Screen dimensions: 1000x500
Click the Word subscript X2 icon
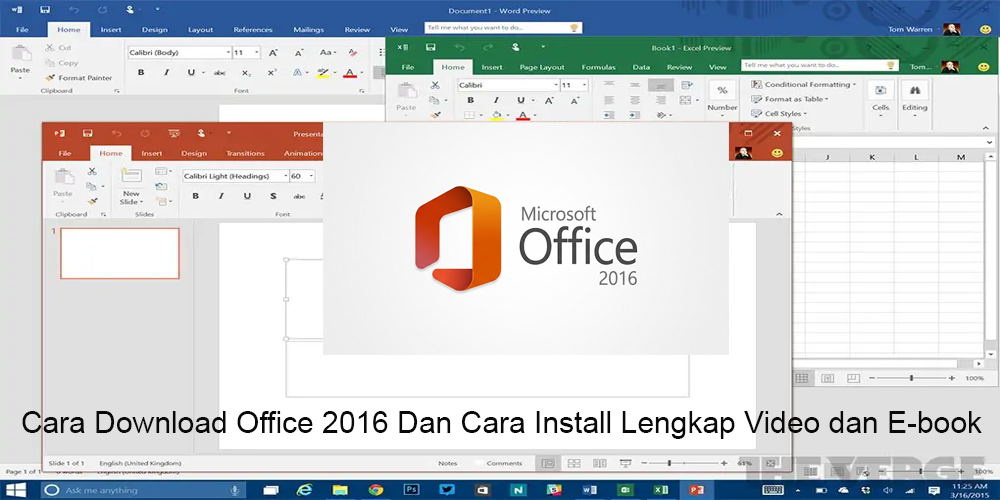[x=246, y=73]
